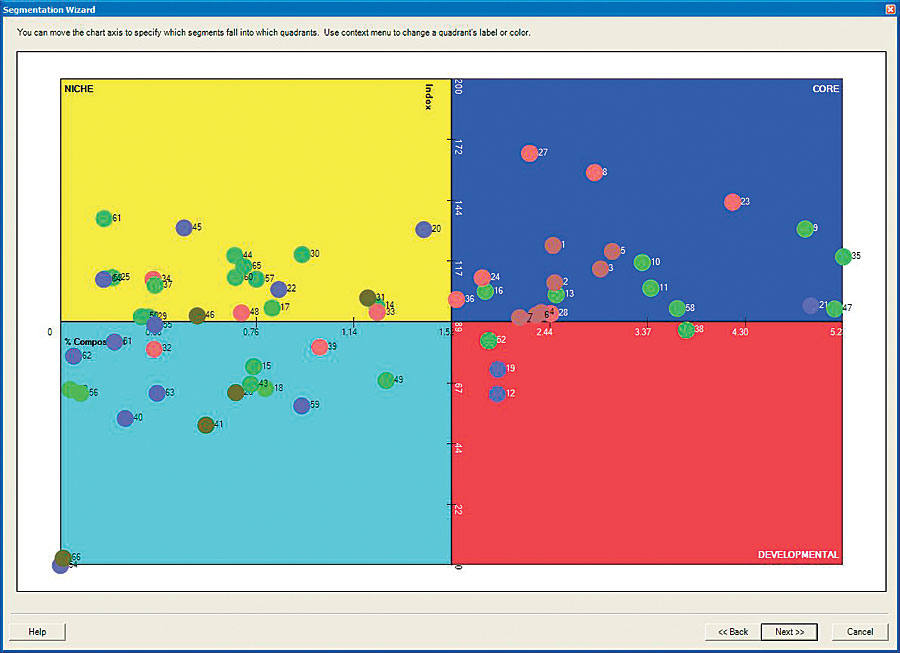900x653 pixels.
Task: Pick the green segment 9 point
Action: (x=805, y=229)
